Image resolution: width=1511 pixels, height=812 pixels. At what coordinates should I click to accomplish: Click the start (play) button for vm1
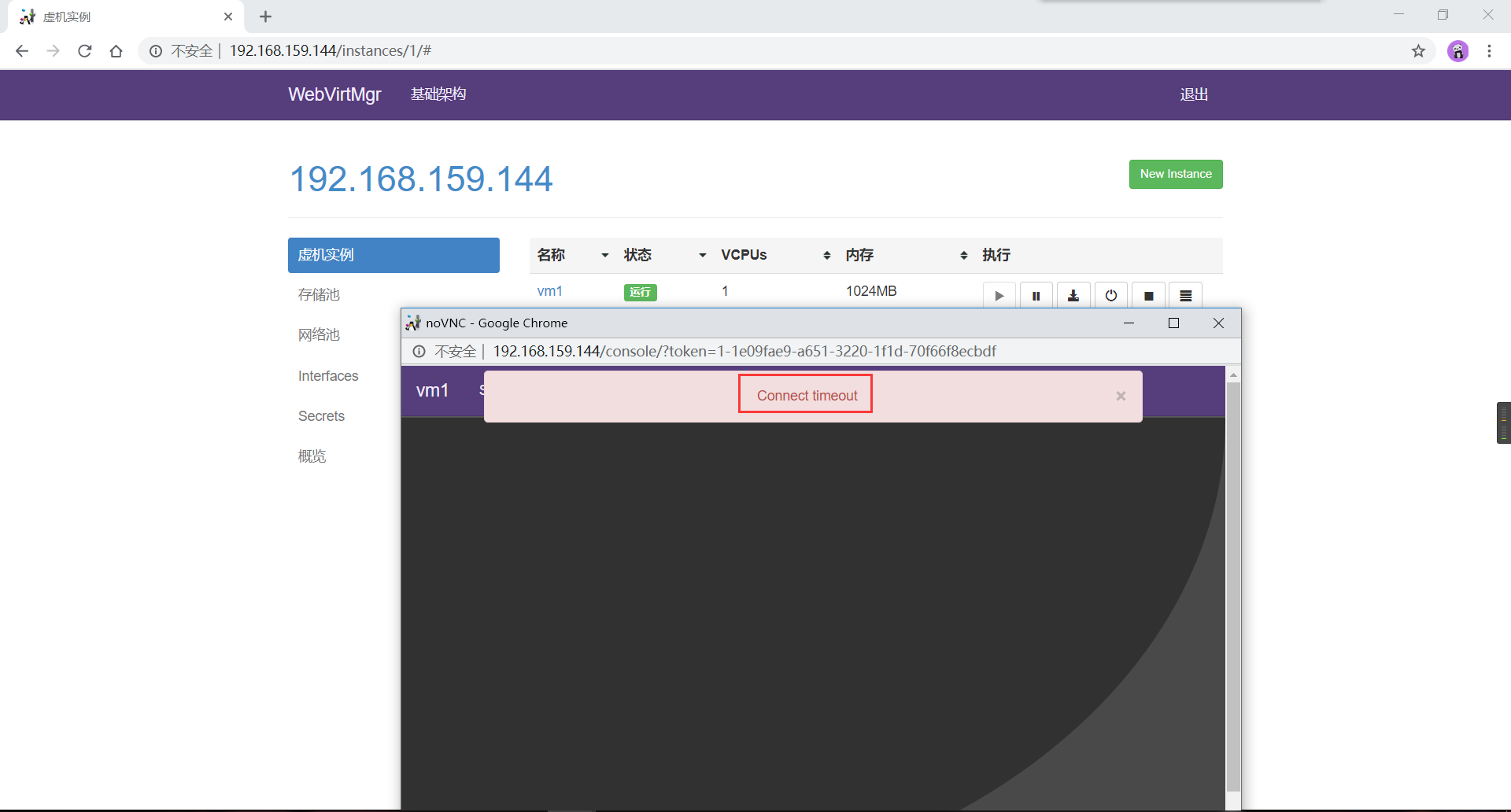point(999,295)
